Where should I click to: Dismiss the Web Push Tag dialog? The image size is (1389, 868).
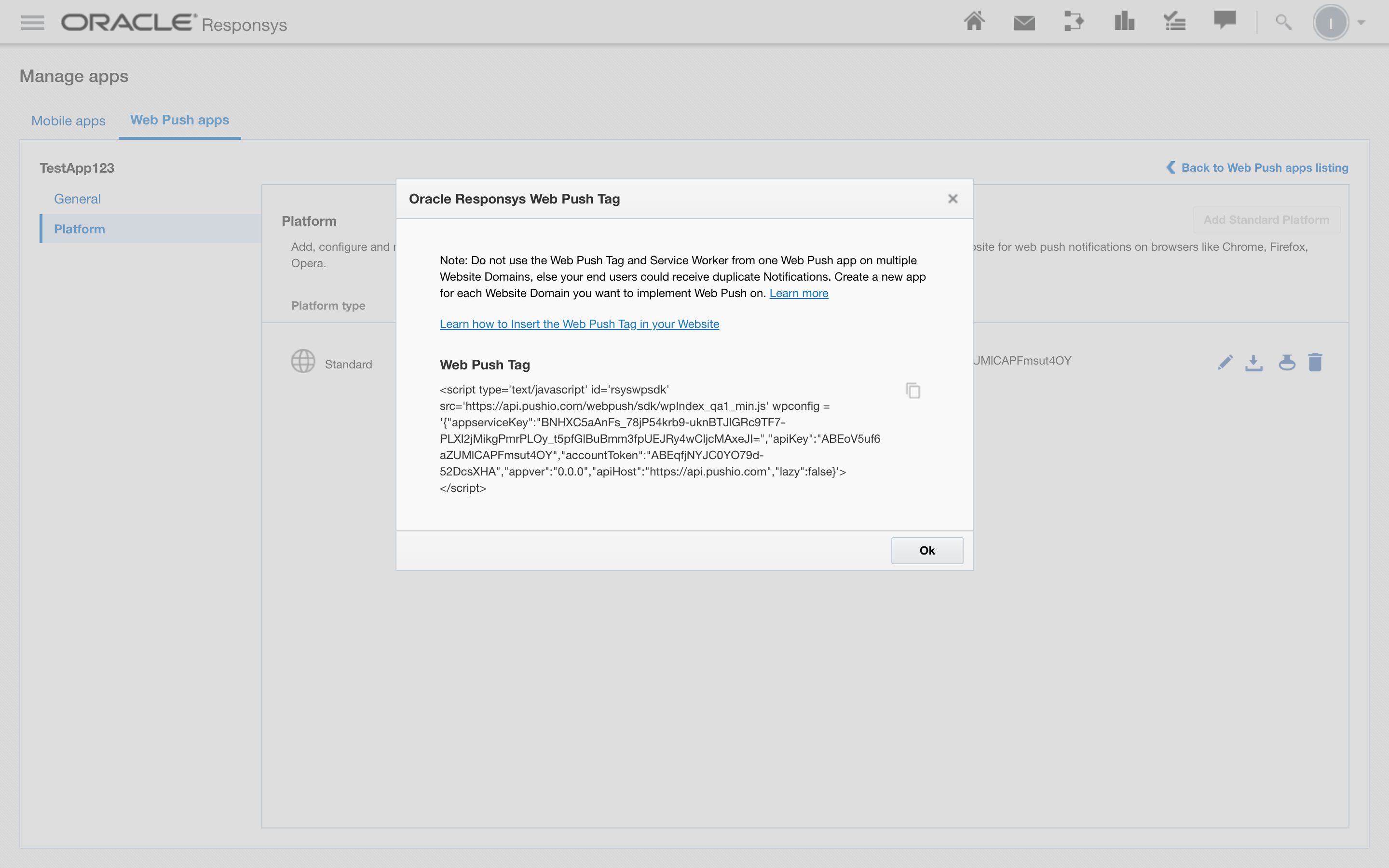(x=952, y=198)
